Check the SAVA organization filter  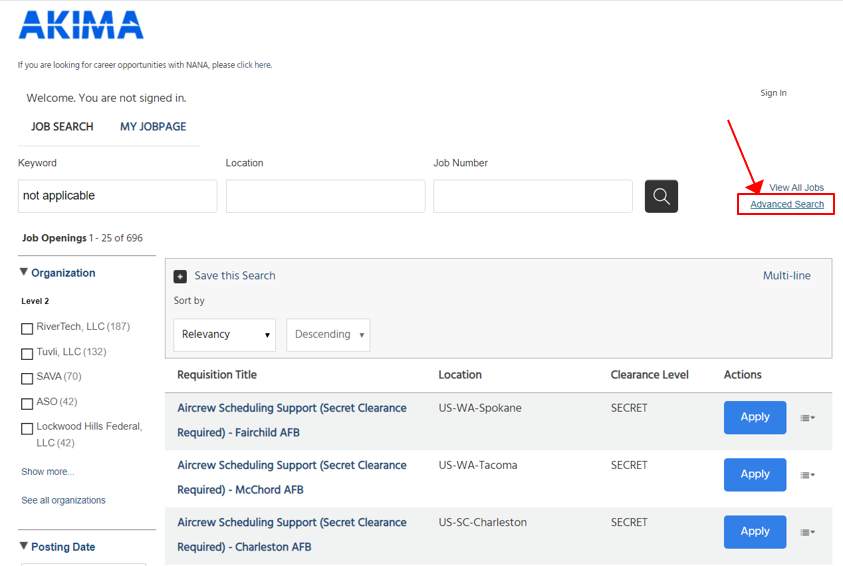coord(27,378)
